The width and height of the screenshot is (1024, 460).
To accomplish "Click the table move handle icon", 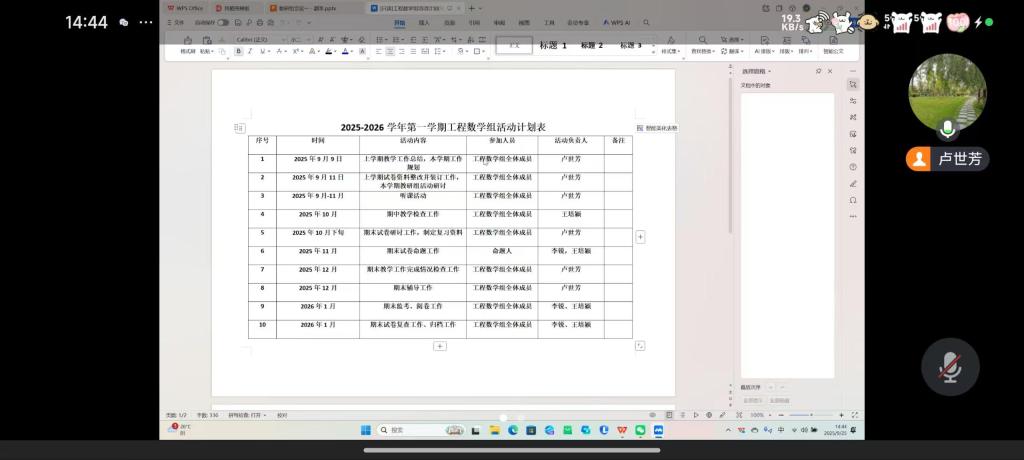I will point(239,128).
